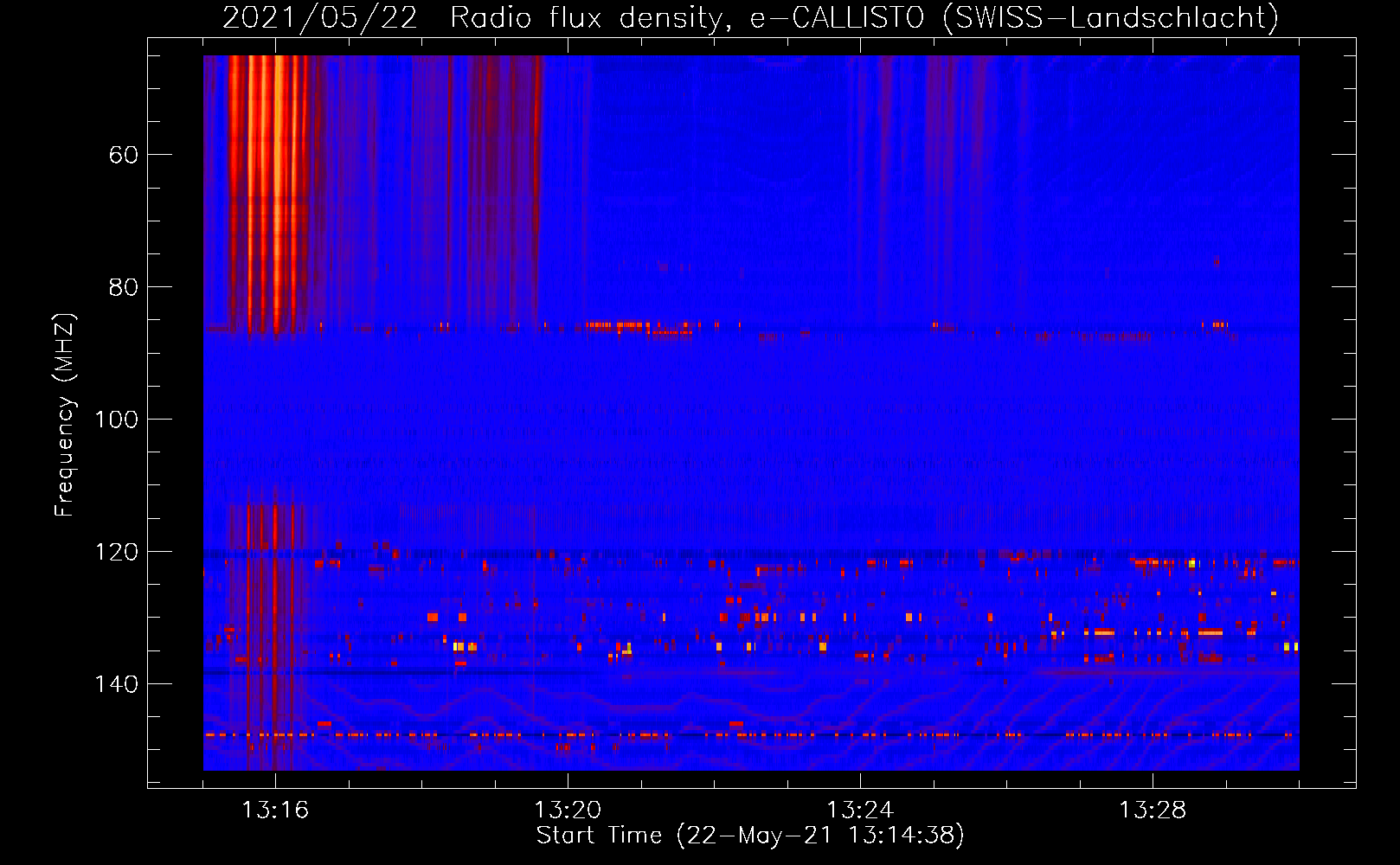Click the 13:20 time tick label
Viewport: 1400px width, 865px height.
tap(568, 811)
